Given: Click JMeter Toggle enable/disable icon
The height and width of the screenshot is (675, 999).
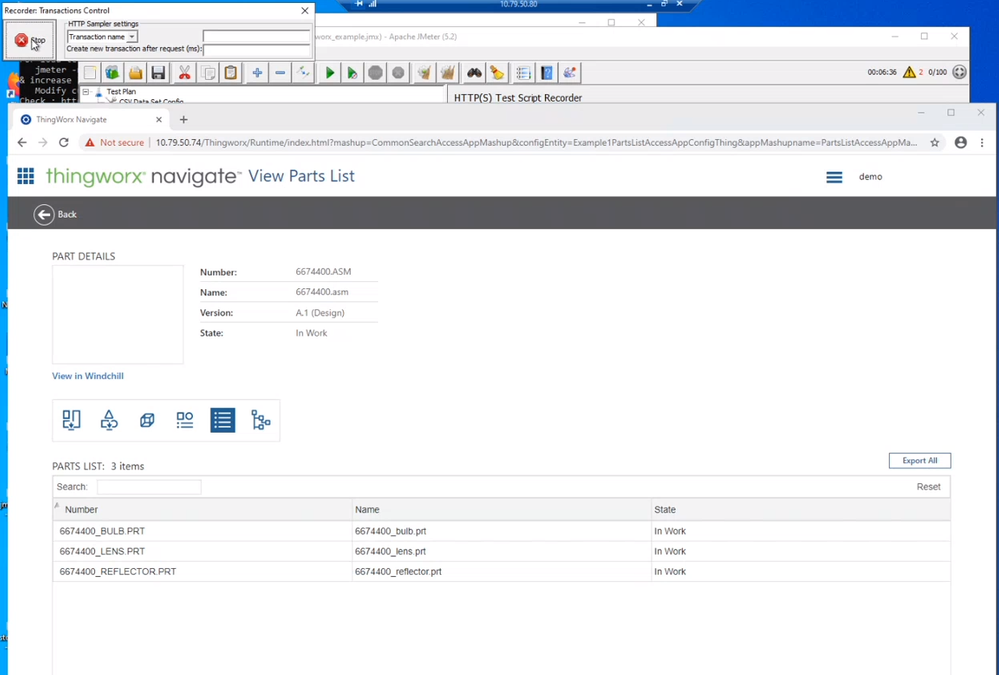Looking at the screenshot, I should coord(303,73).
